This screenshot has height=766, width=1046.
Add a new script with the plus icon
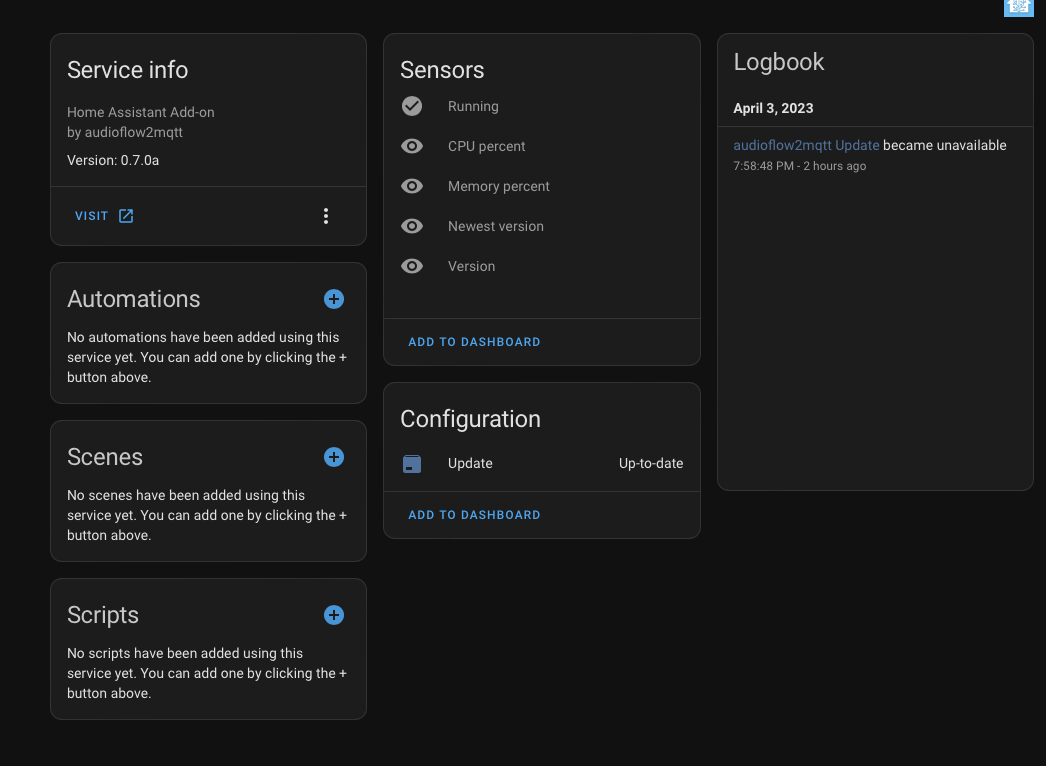[333, 614]
